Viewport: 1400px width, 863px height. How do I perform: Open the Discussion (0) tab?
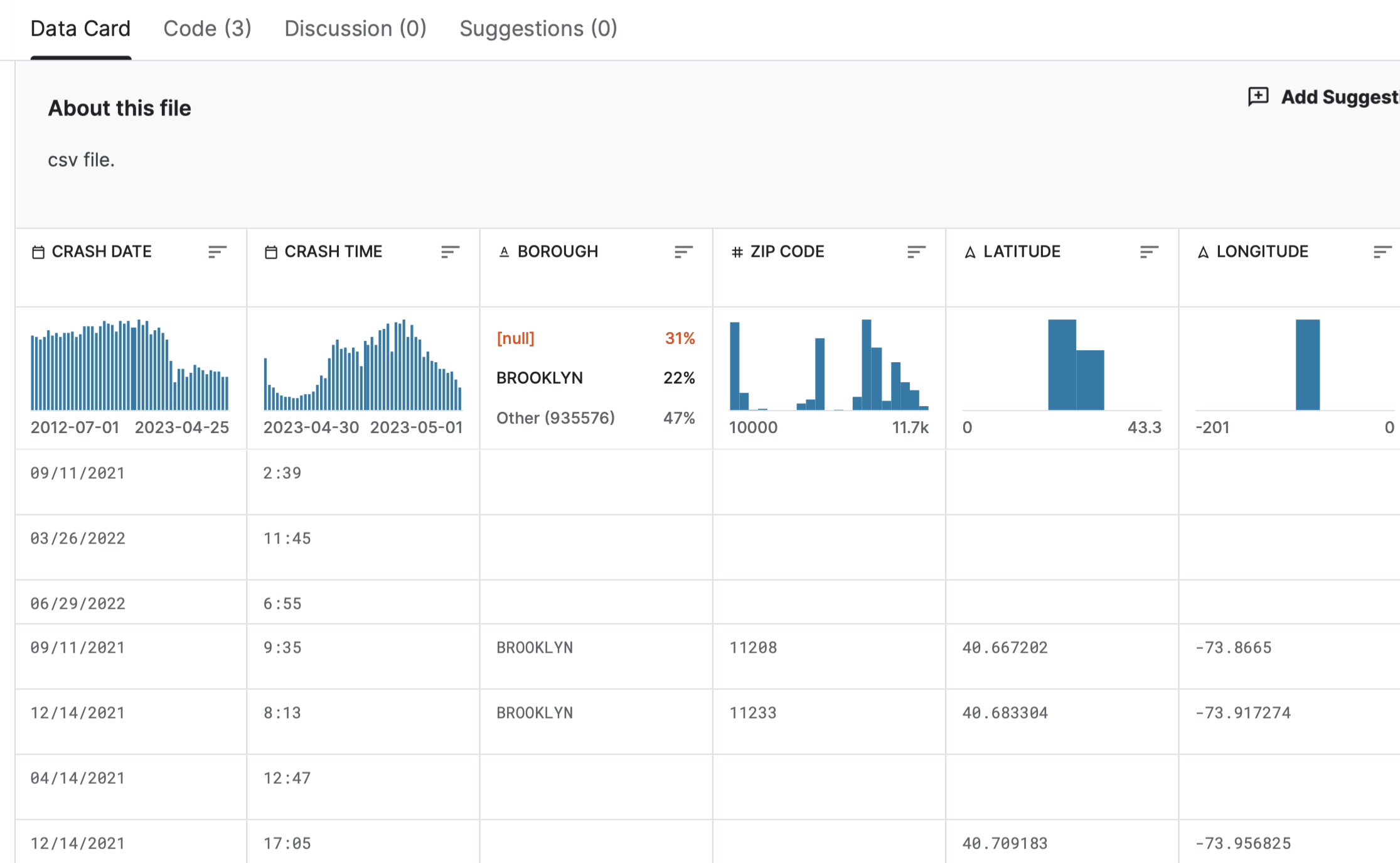tap(355, 28)
